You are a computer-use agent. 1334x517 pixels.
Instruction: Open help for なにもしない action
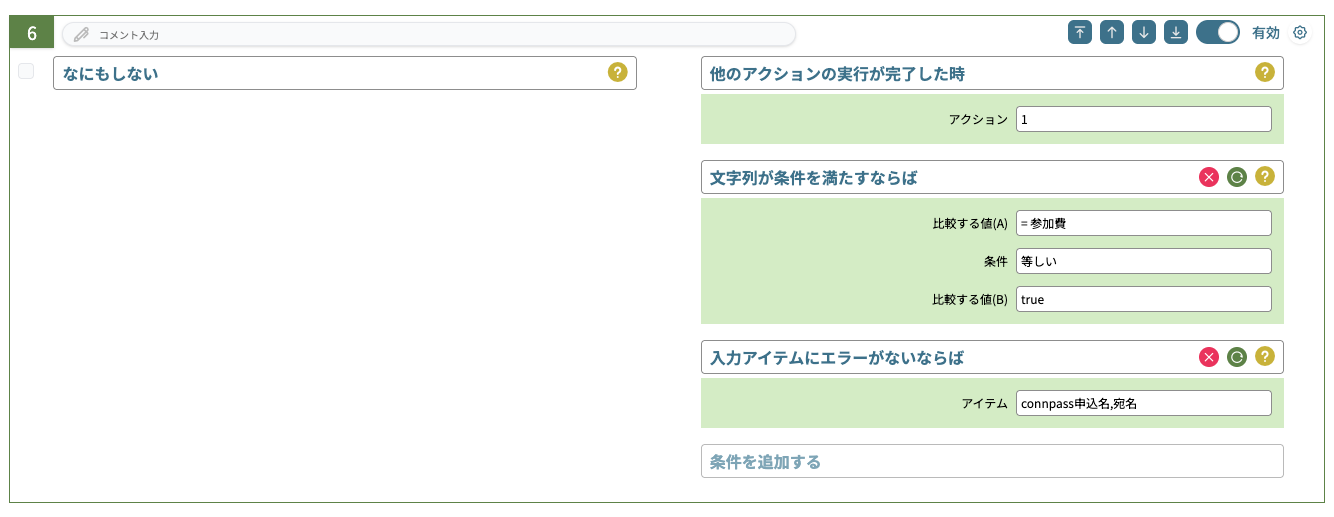point(617,72)
